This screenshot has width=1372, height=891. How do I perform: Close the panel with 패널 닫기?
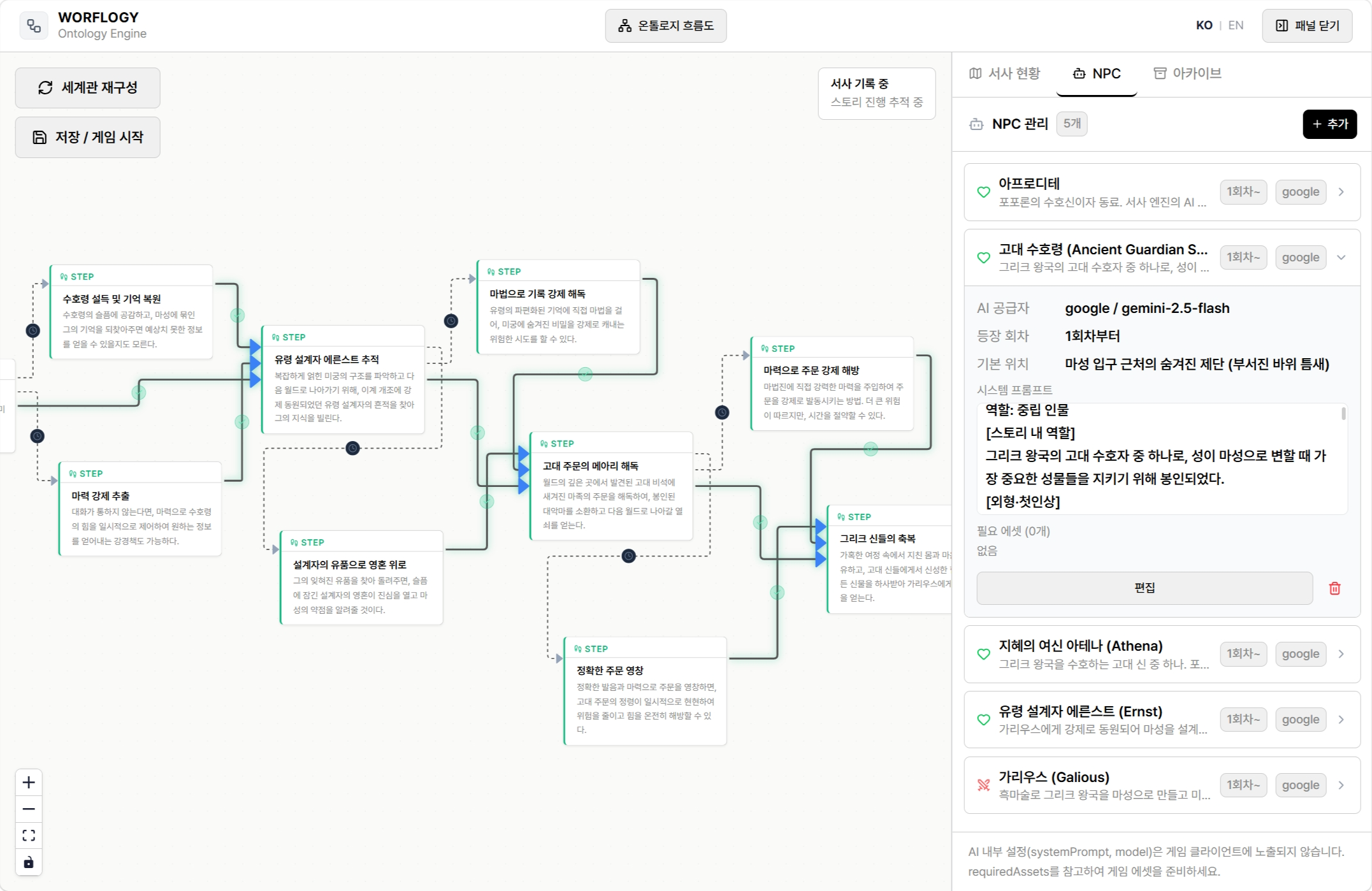point(1307,25)
